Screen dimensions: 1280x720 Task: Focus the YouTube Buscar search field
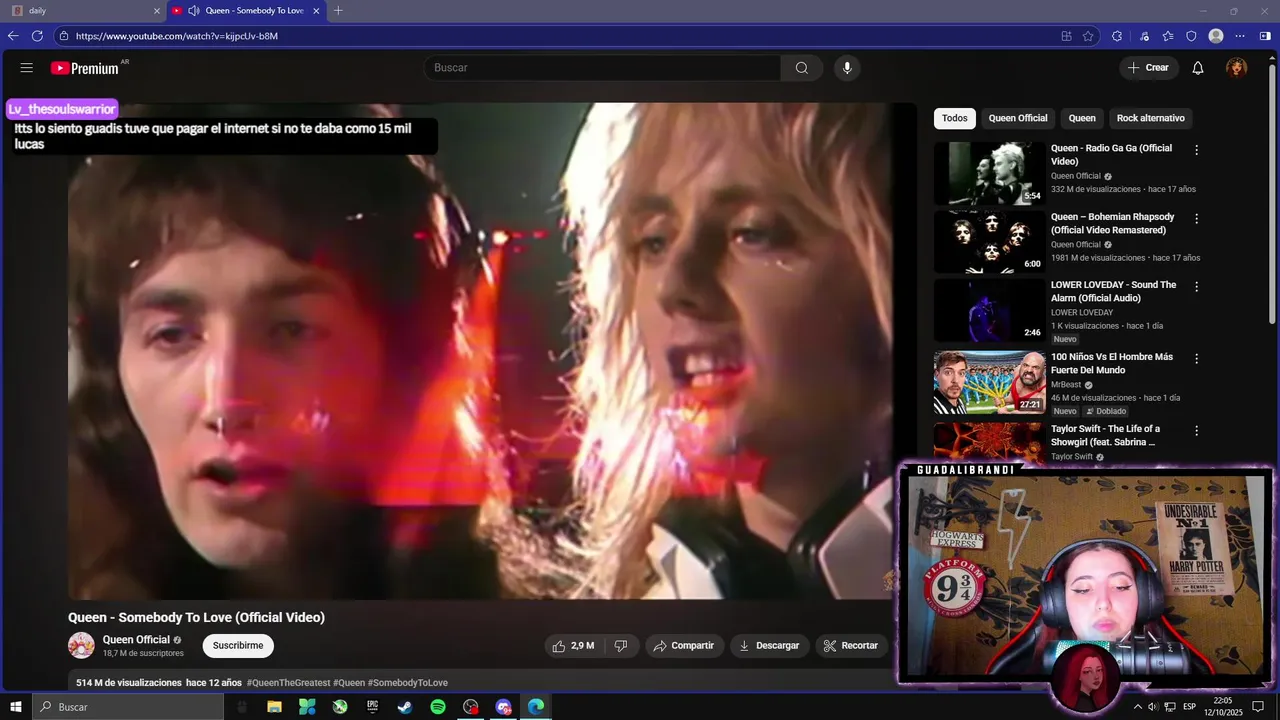pyautogui.click(x=603, y=68)
